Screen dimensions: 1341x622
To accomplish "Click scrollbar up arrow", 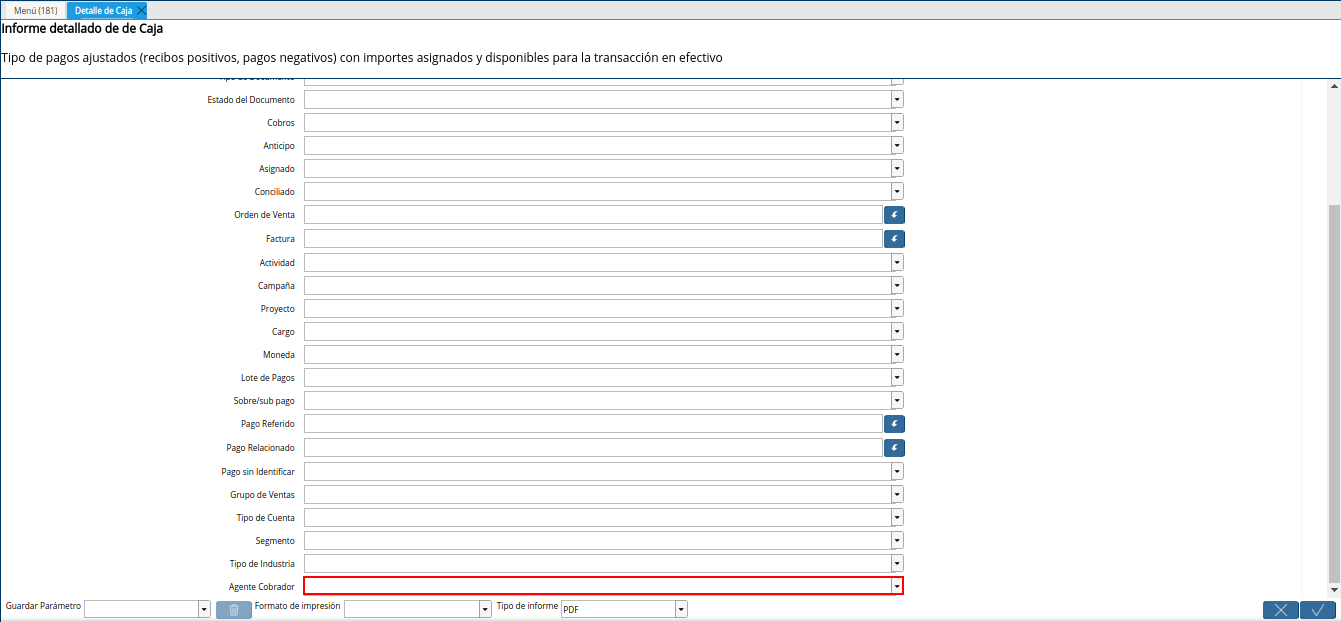I will pos(1333,86).
